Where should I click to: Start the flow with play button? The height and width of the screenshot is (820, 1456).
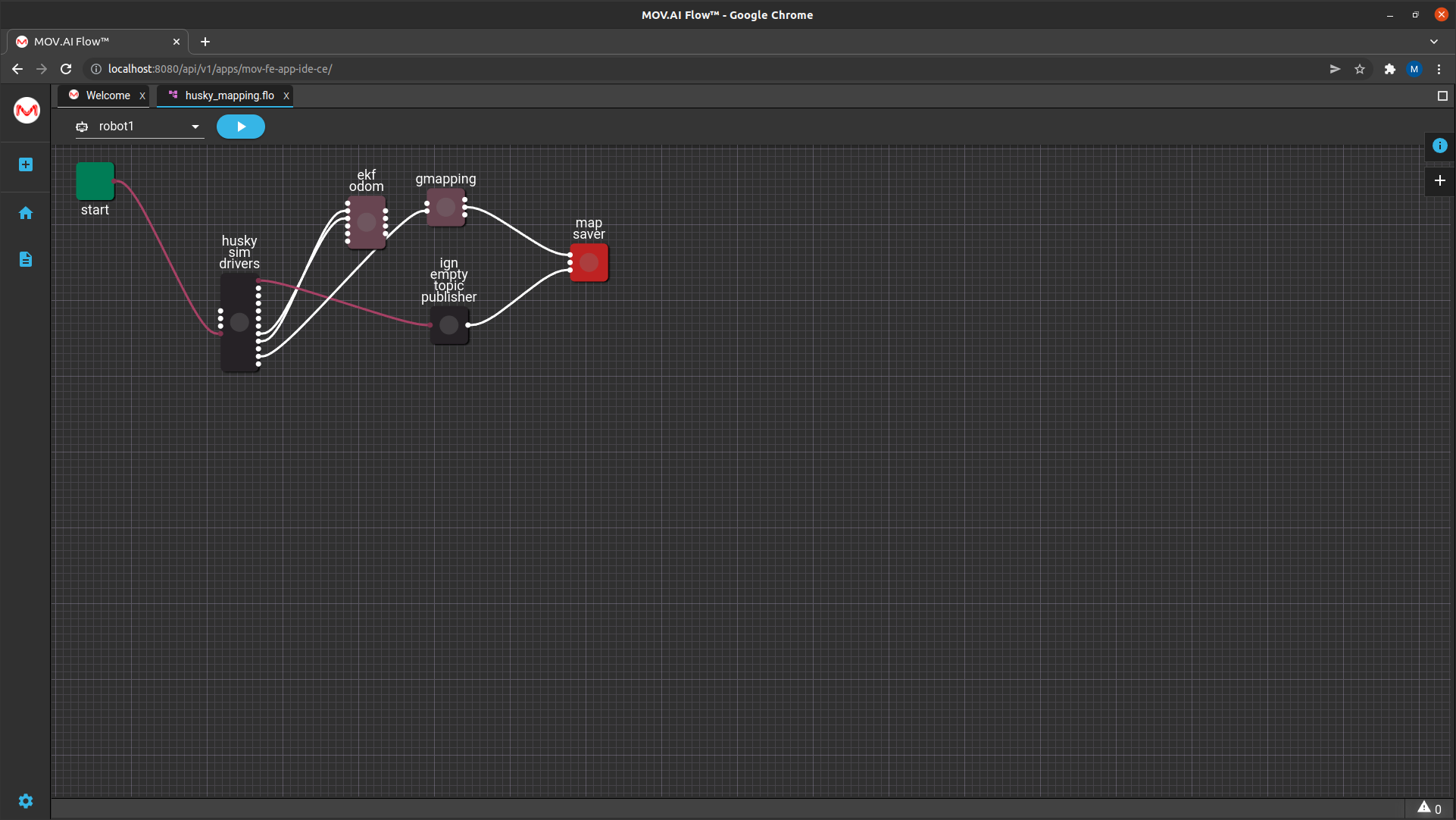point(240,127)
